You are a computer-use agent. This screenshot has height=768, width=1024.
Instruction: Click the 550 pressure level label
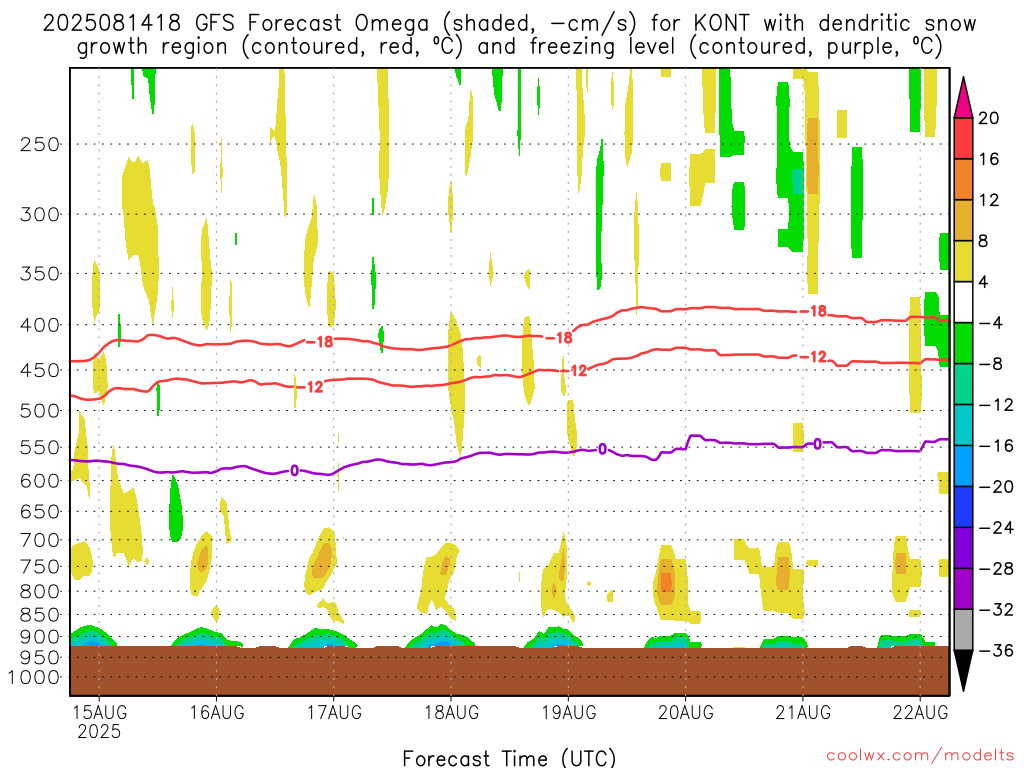tap(40, 447)
